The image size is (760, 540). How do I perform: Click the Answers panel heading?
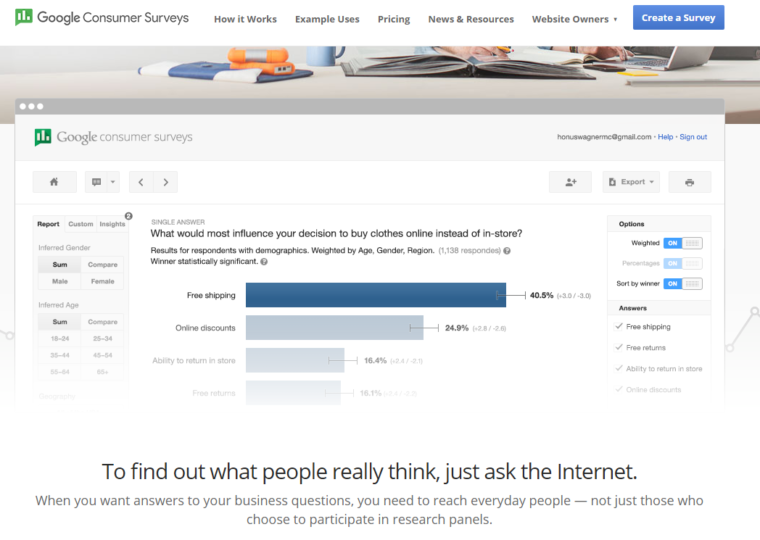pos(633,308)
